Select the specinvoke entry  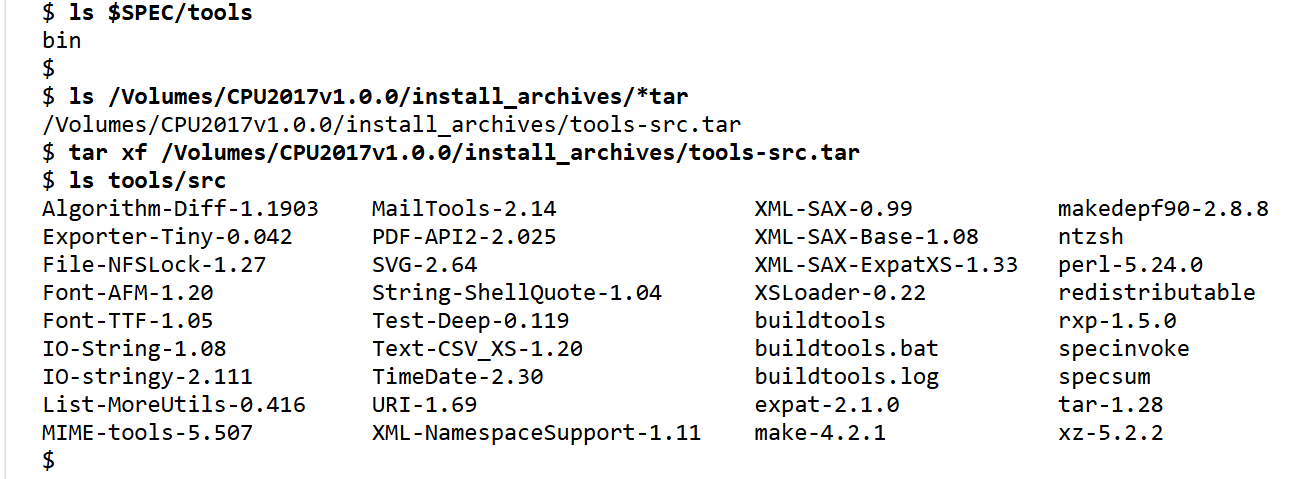1123,349
